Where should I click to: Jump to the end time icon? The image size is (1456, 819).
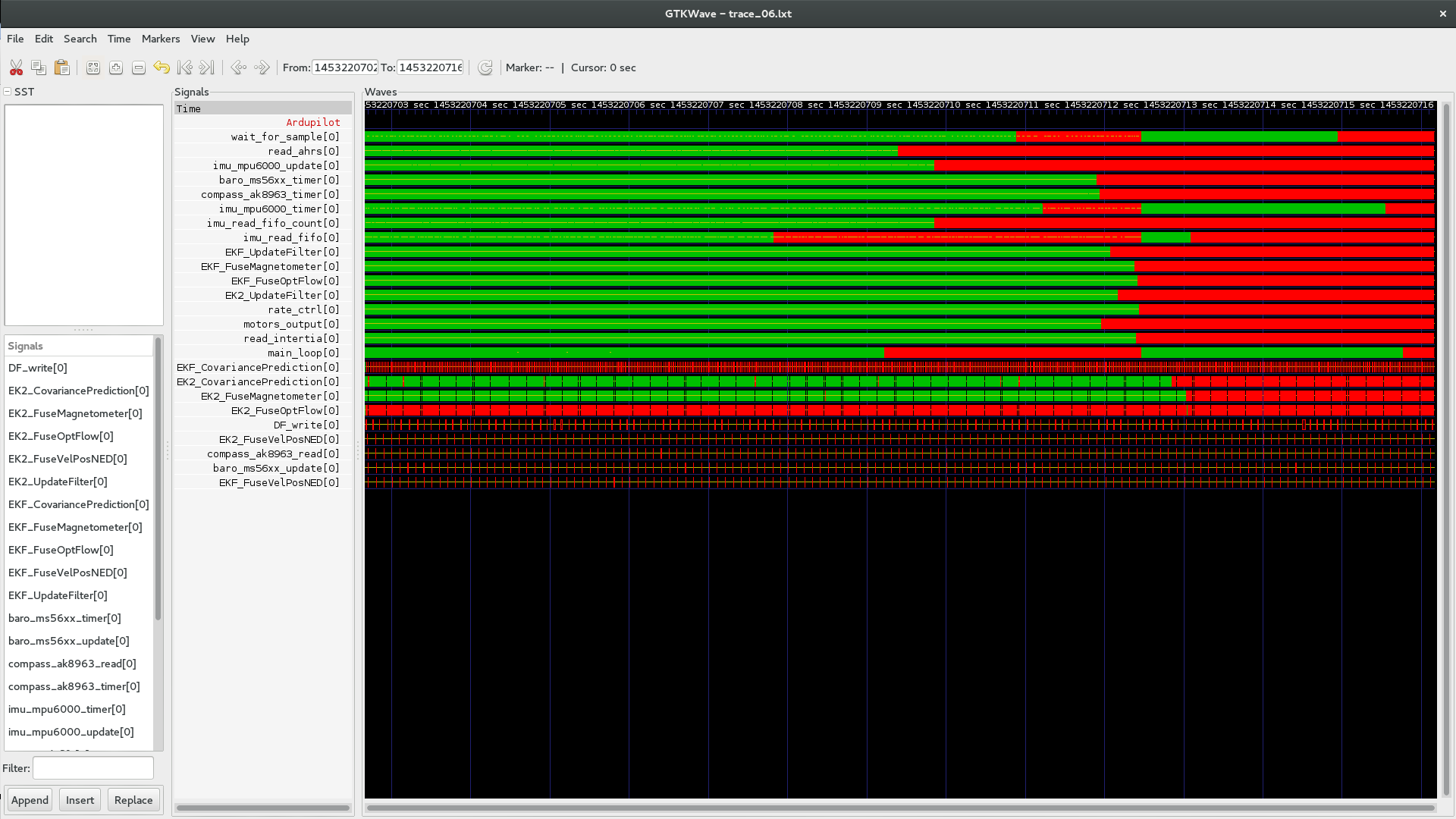click(207, 67)
